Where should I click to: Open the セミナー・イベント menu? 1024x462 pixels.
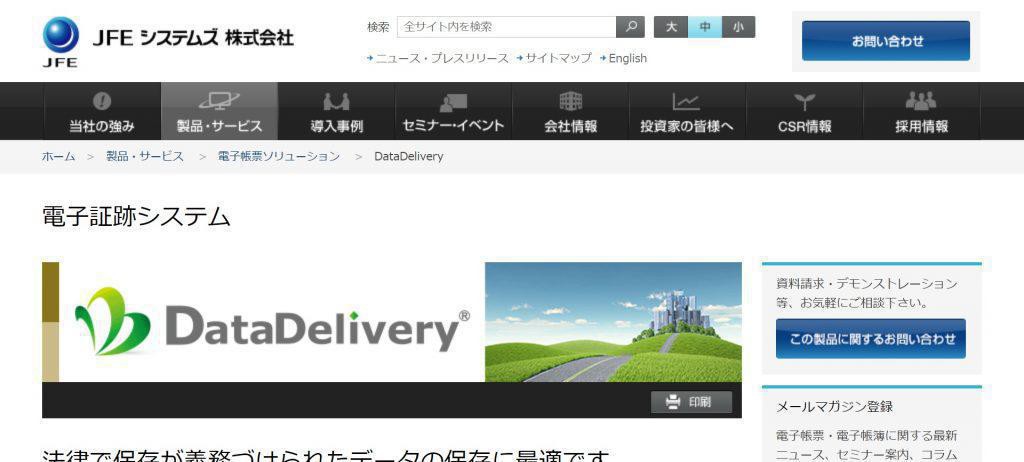453,111
